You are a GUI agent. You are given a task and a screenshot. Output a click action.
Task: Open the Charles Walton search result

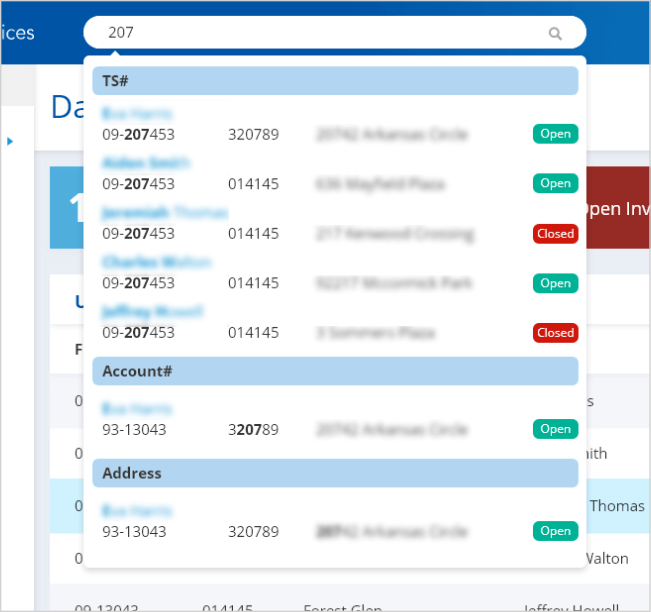pos(156,262)
